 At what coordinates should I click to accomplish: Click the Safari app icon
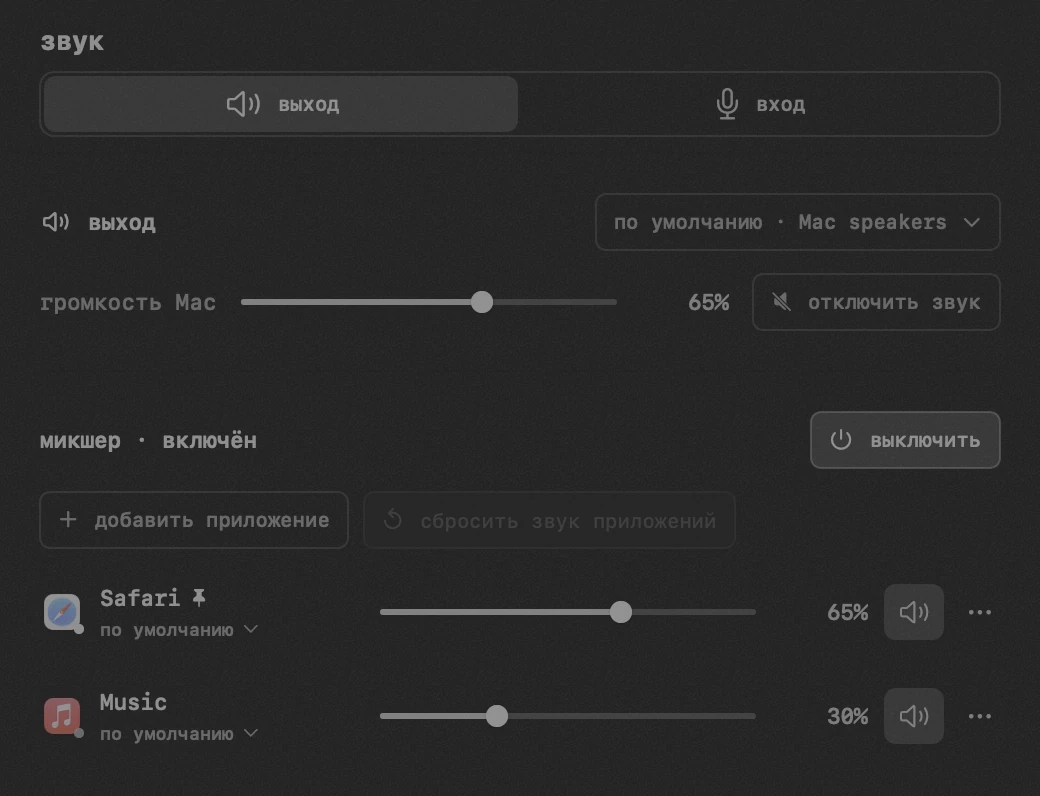tap(62, 612)
